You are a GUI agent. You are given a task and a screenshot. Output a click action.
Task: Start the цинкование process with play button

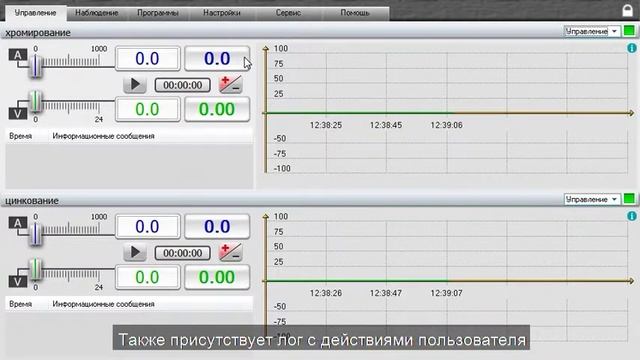point(135,253)
